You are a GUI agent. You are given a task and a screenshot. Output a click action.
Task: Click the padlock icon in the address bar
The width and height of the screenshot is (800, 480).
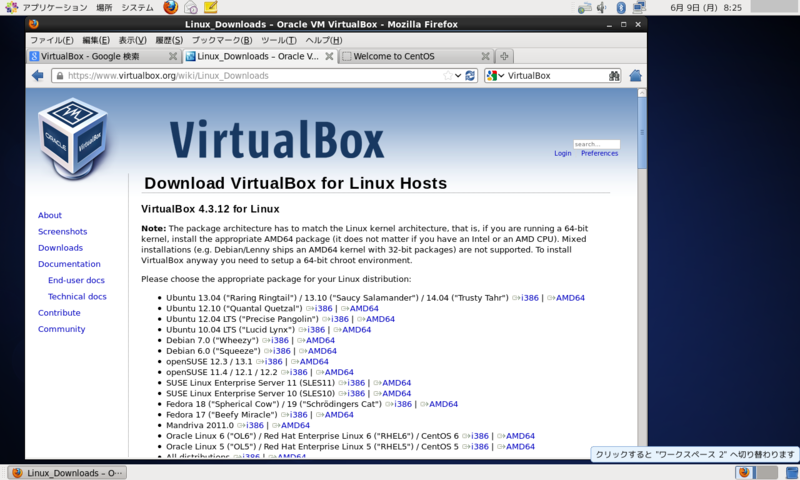point(60,75)
